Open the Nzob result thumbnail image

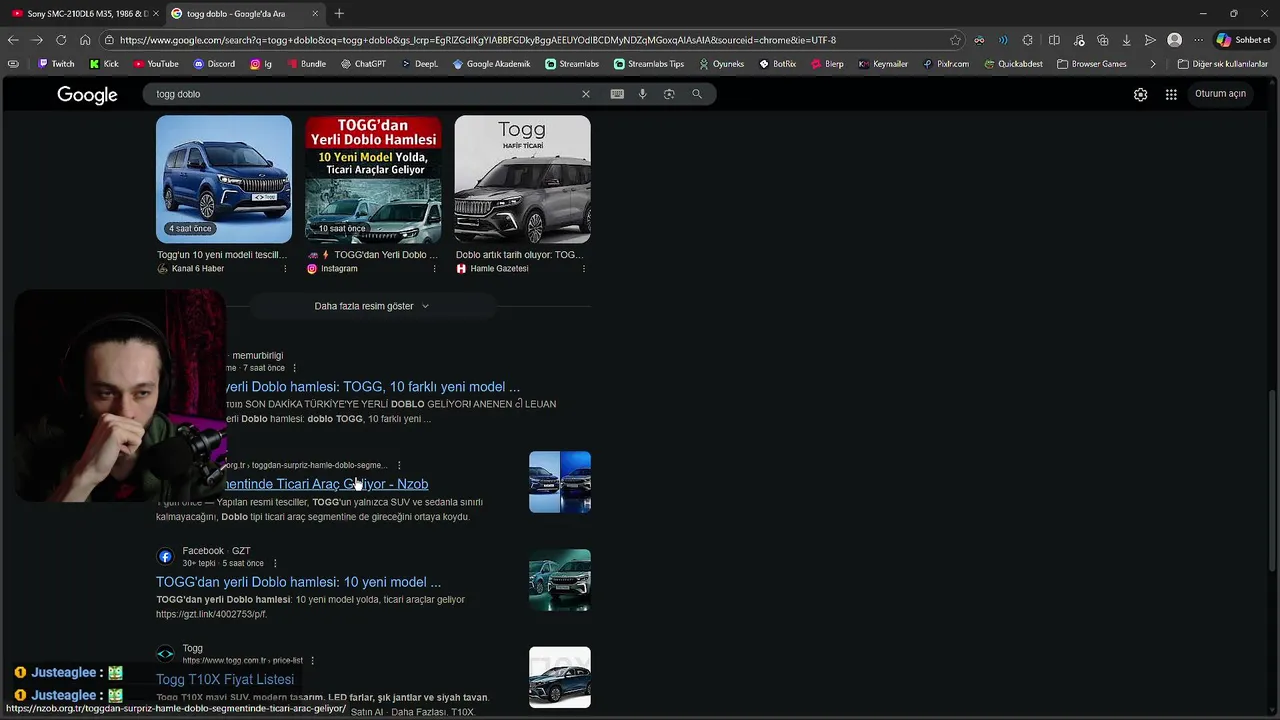click(x=560, y=482)
